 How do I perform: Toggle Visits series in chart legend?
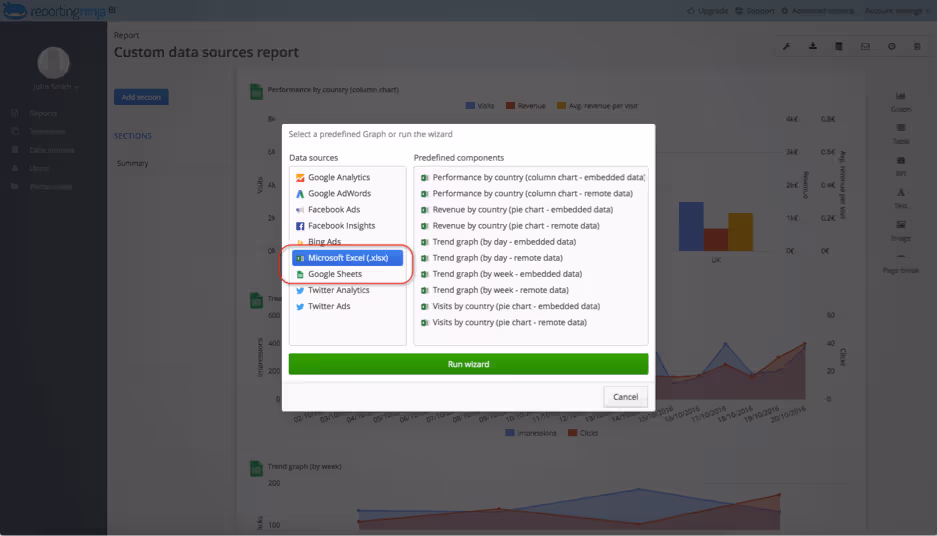(x=480, y=106)
